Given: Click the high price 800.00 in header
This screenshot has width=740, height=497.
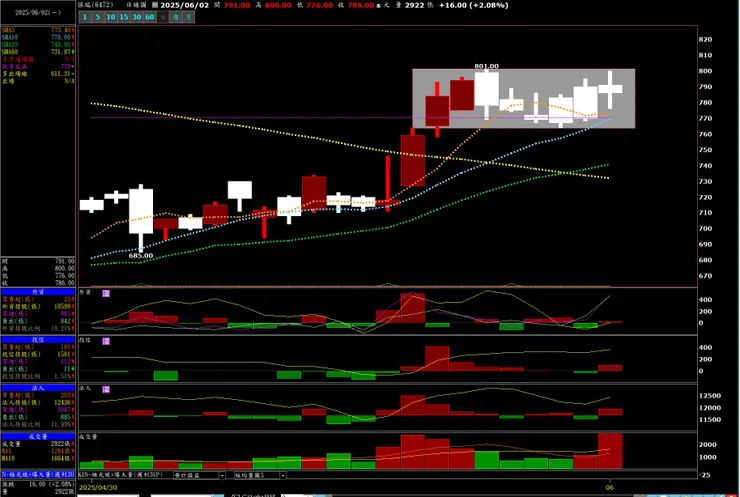Looking at the screenshot, I should click(x=278, y=5).
